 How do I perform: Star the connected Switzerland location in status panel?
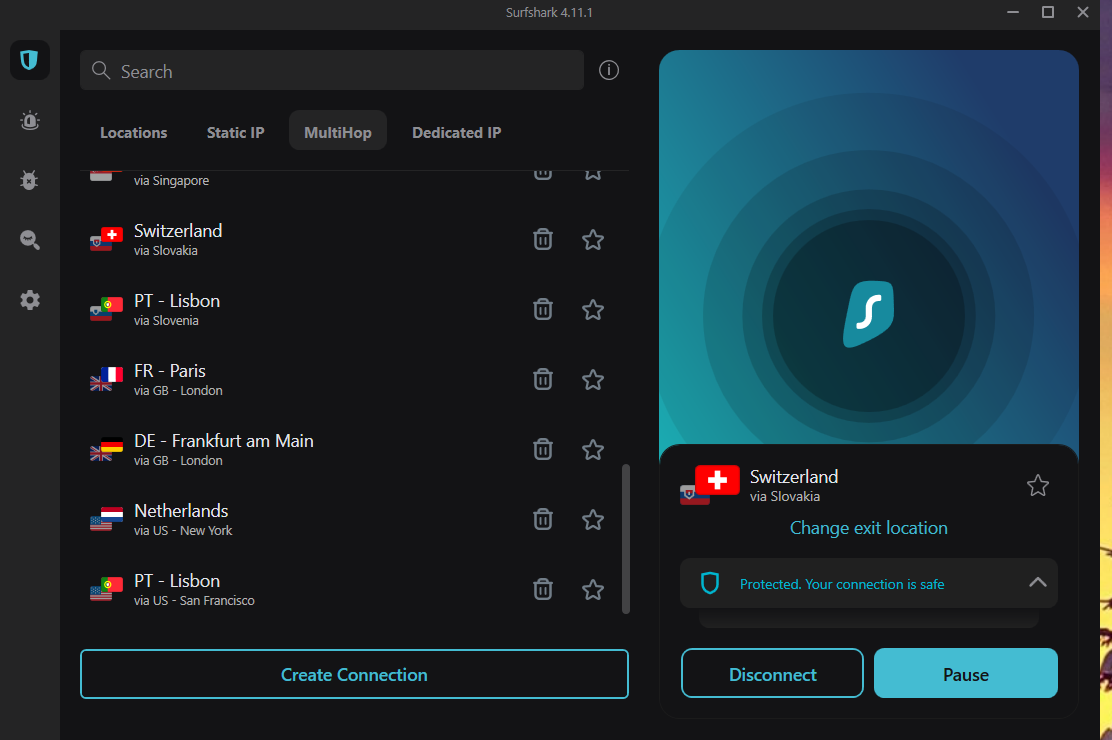1038,485
